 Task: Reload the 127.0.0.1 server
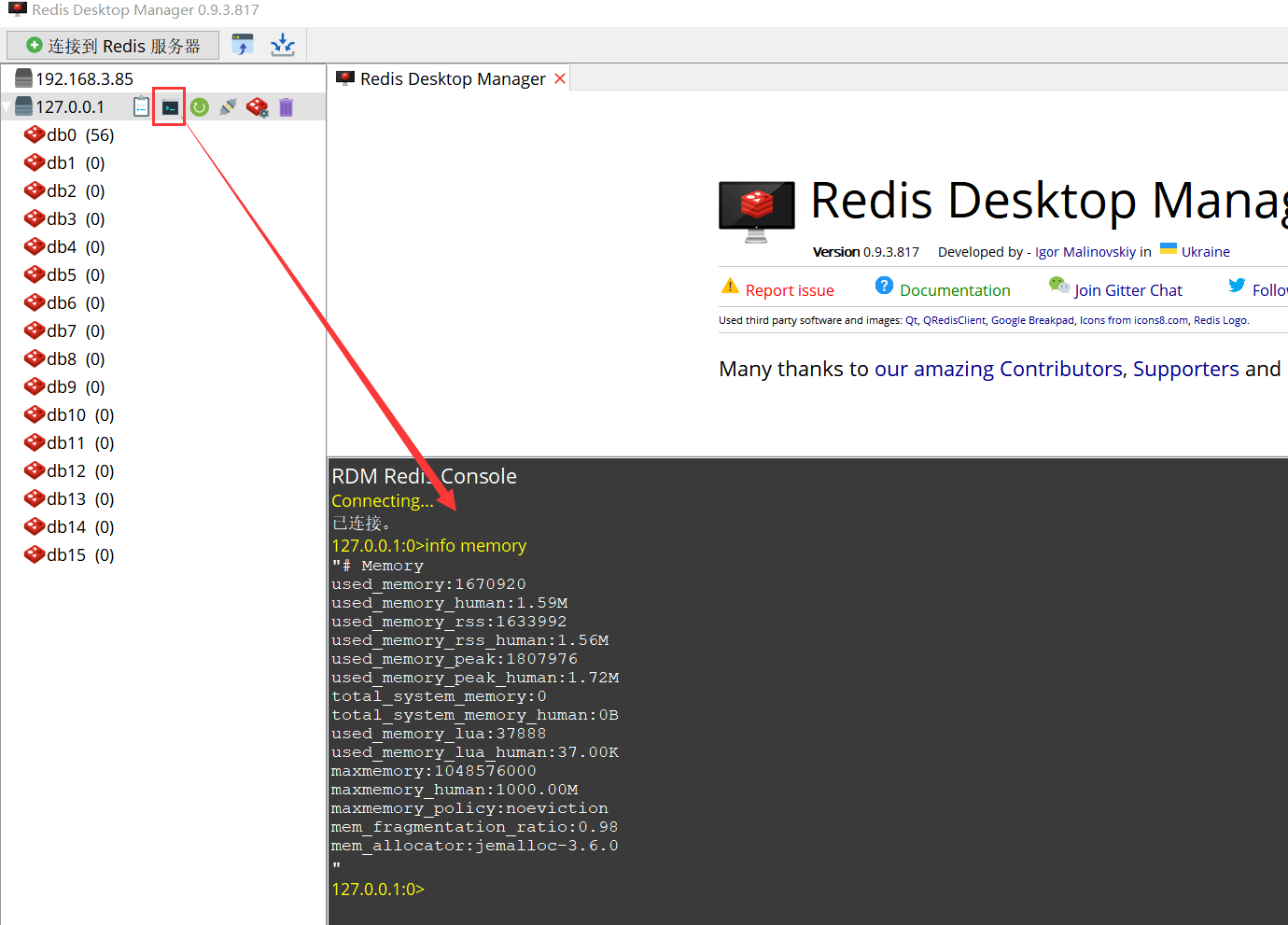pyautogui.click(x=200, y=107)
